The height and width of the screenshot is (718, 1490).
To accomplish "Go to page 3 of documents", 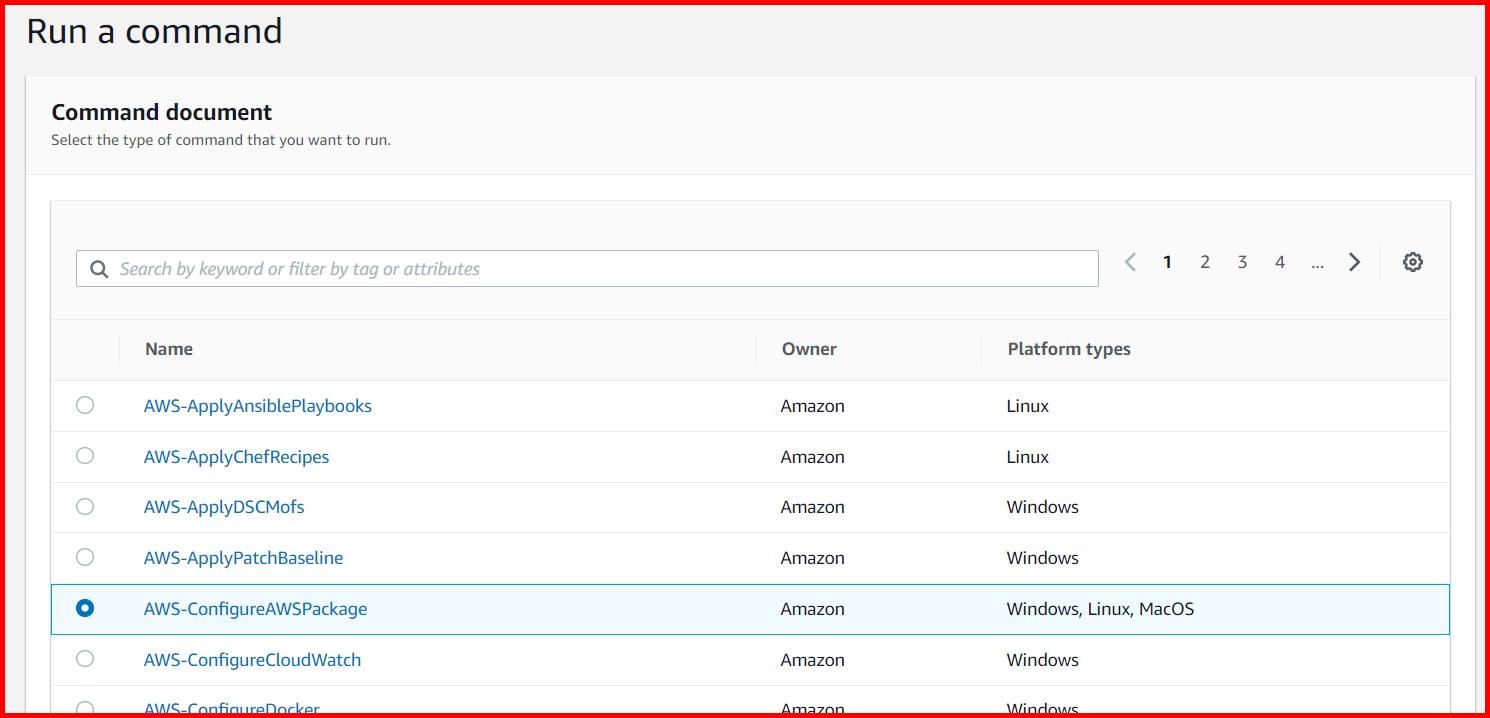I will (x=1242, y=261).
